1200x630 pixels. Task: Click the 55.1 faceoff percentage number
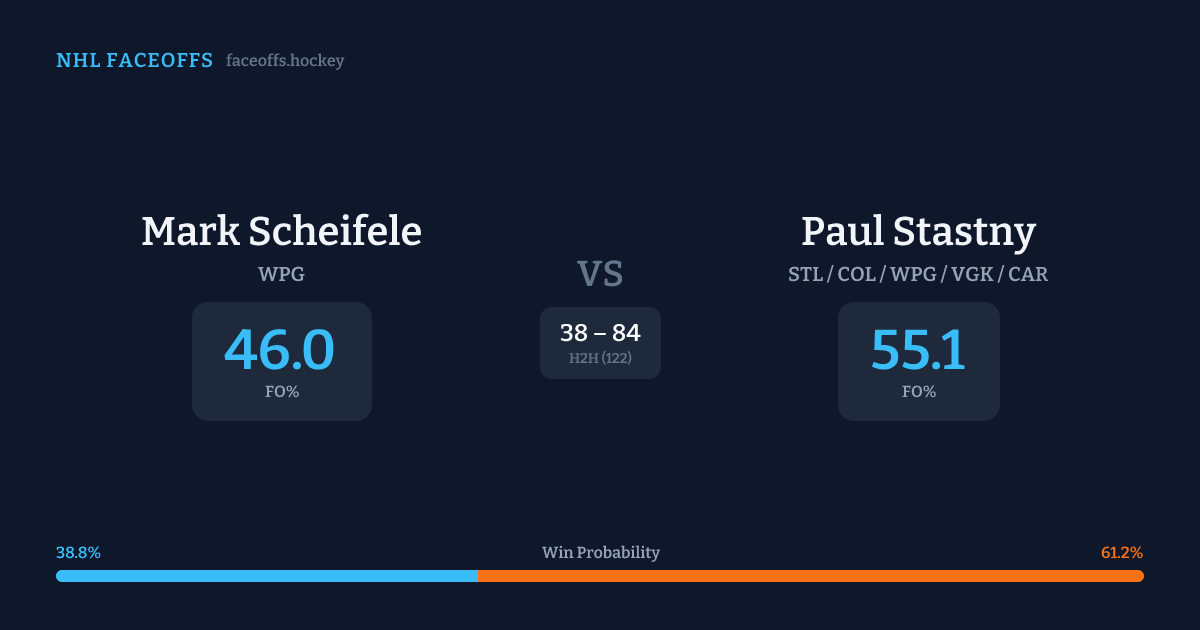point(918,350)
